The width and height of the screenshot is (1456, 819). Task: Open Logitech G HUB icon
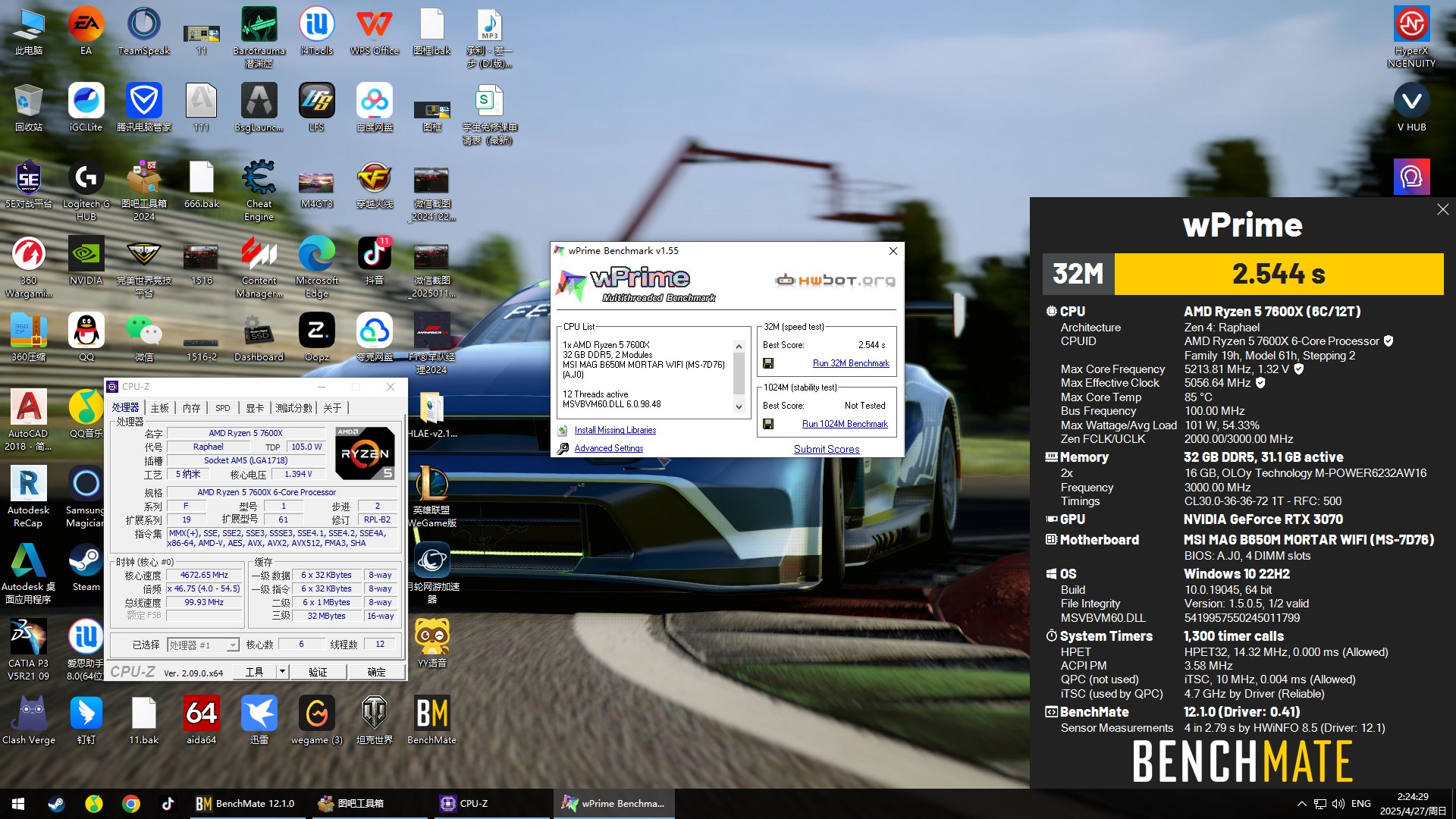pos(86,190)
